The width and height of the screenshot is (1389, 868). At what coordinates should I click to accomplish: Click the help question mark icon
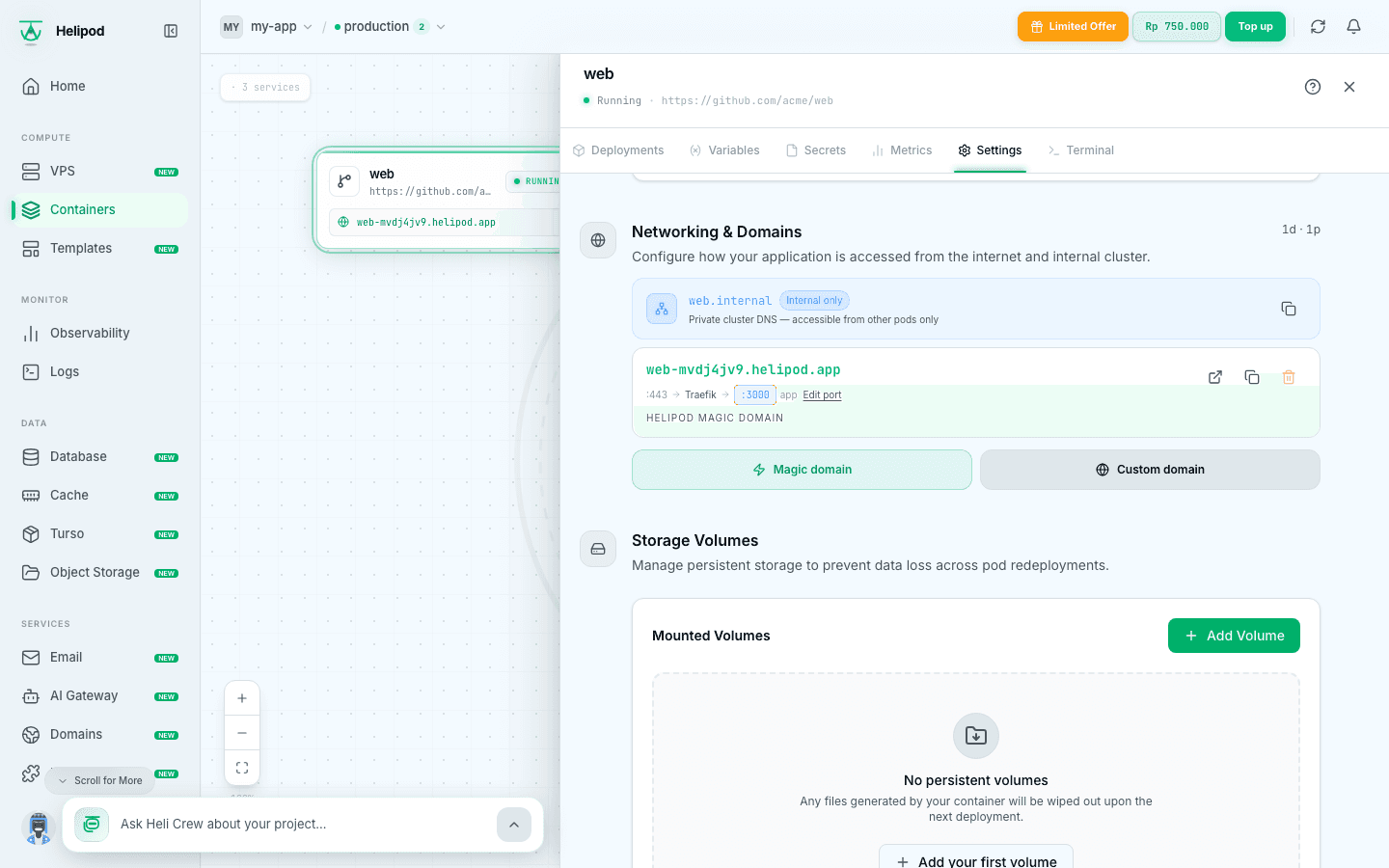tap(1313, 87)
